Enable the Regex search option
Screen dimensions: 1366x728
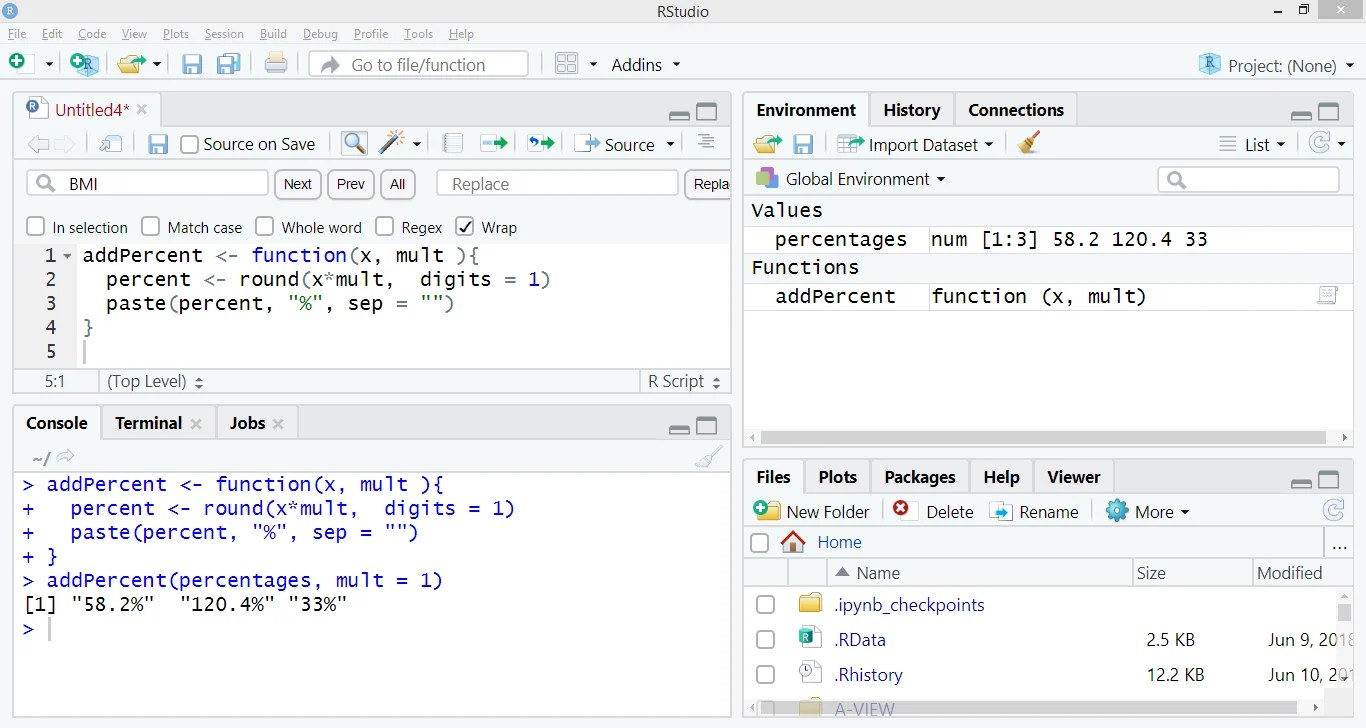tap(384, 226)
